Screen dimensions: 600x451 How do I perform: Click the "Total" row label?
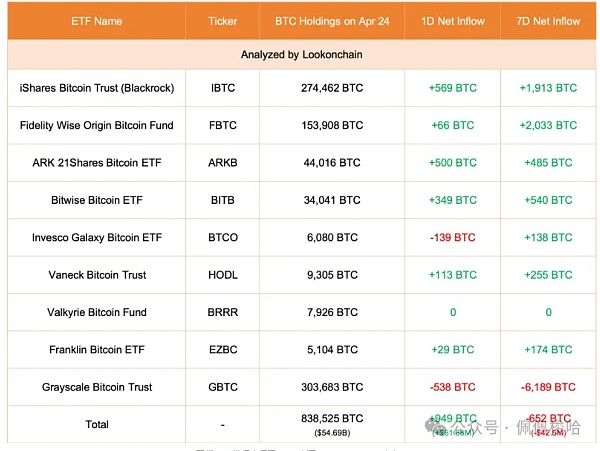click(x=97, y=424)
